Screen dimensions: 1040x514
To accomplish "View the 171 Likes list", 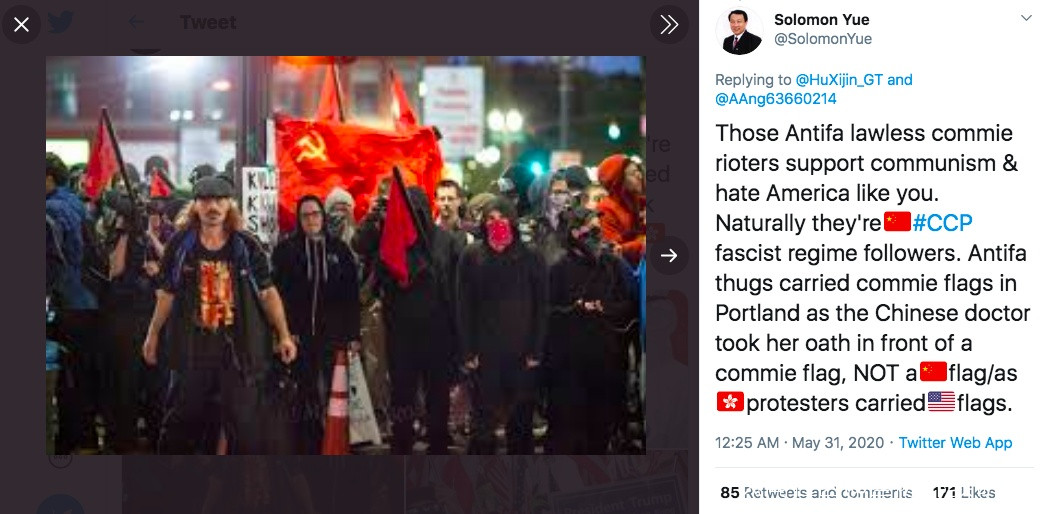I will 963,493.
